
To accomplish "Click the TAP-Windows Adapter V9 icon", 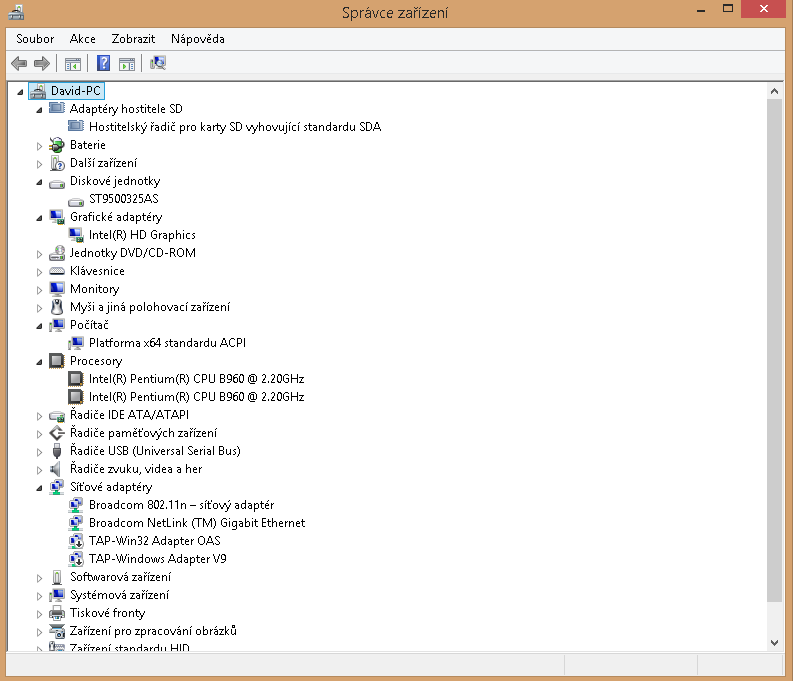I will (76, 559).
